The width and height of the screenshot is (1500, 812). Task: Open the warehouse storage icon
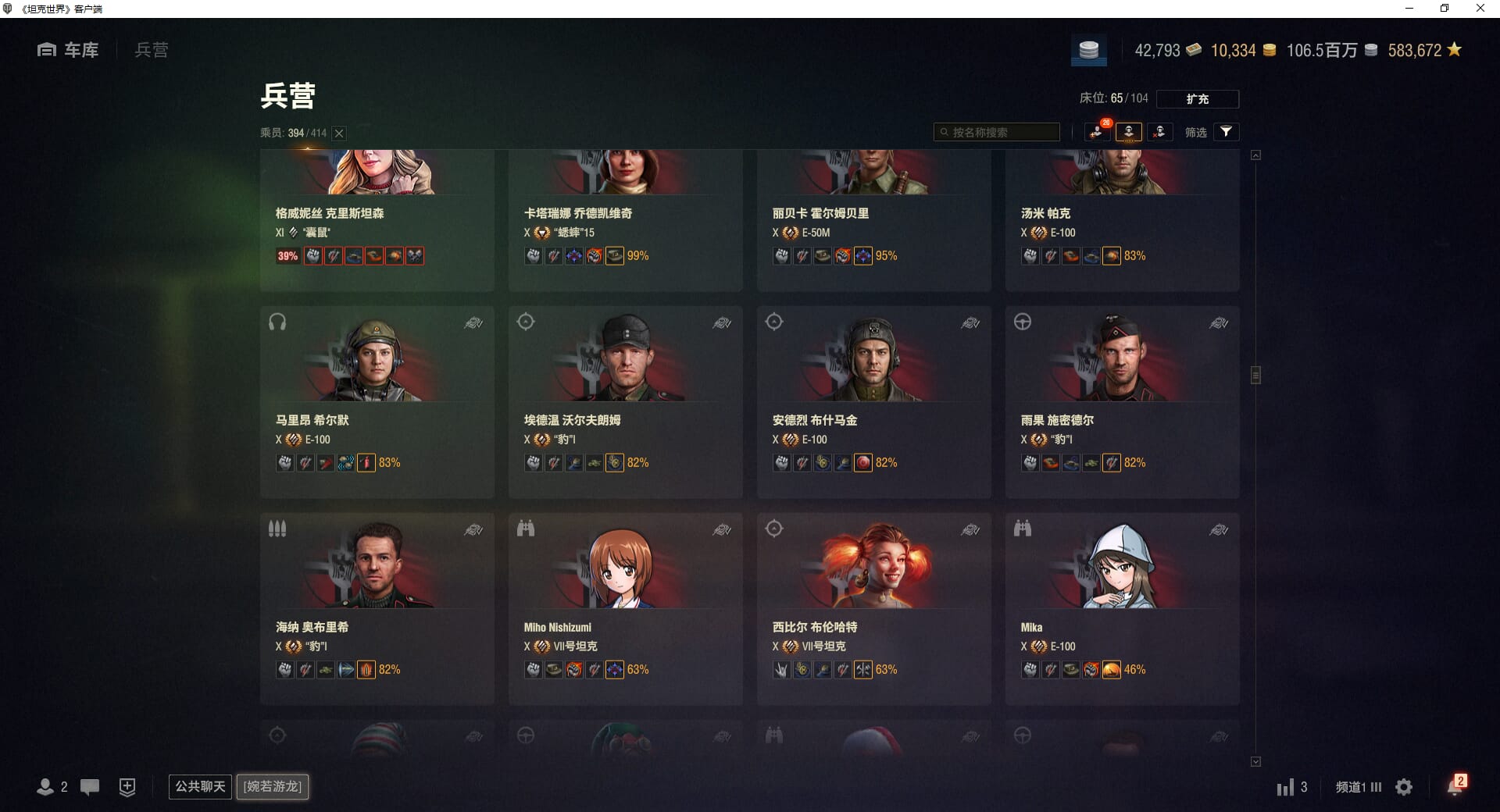pyautogui.click(x=1088, y=51)
